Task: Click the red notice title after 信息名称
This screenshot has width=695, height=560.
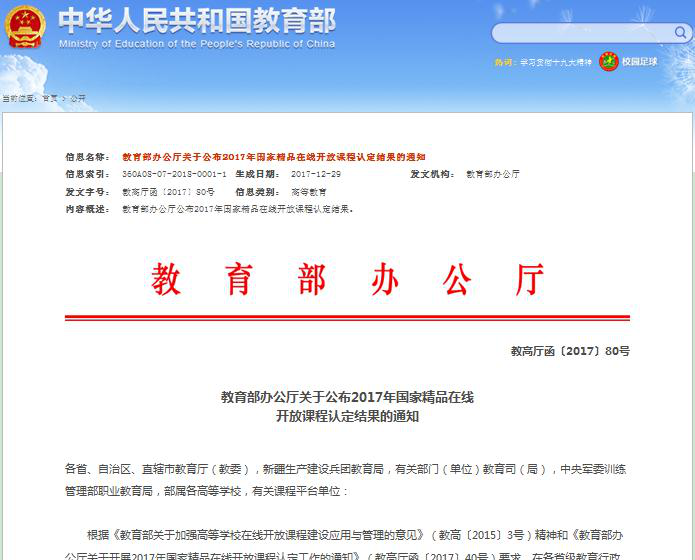Action: tap(274, 157)
